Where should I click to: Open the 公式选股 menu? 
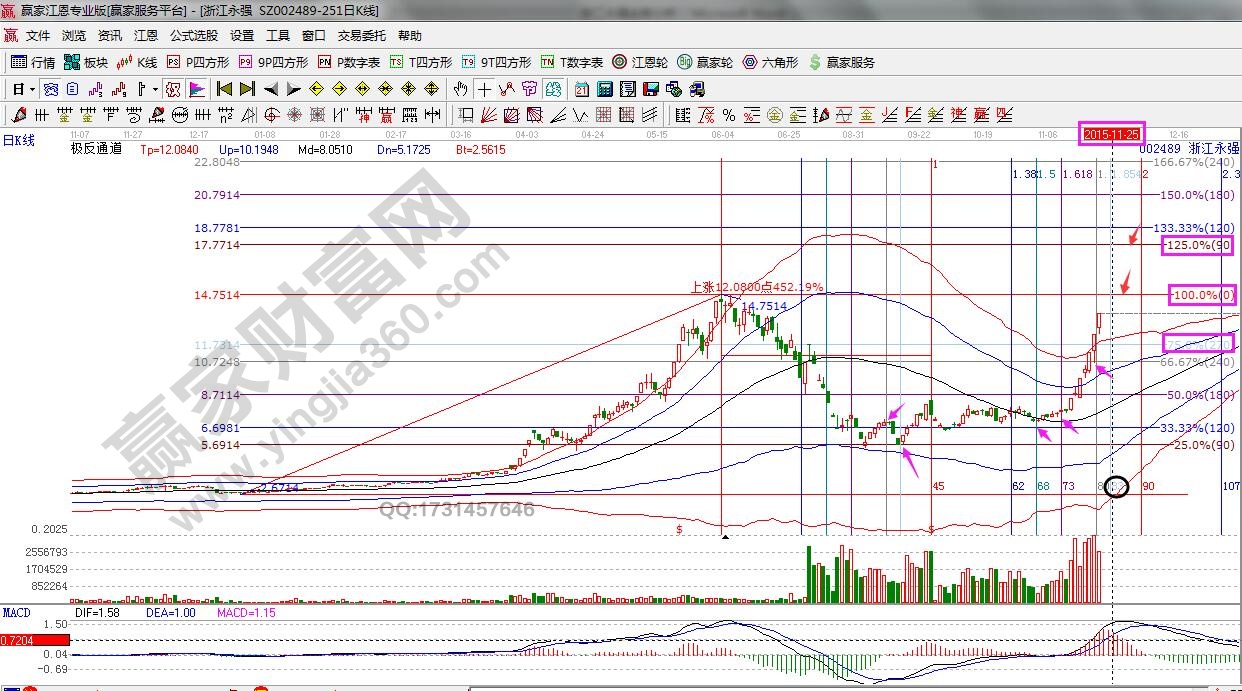193,36
